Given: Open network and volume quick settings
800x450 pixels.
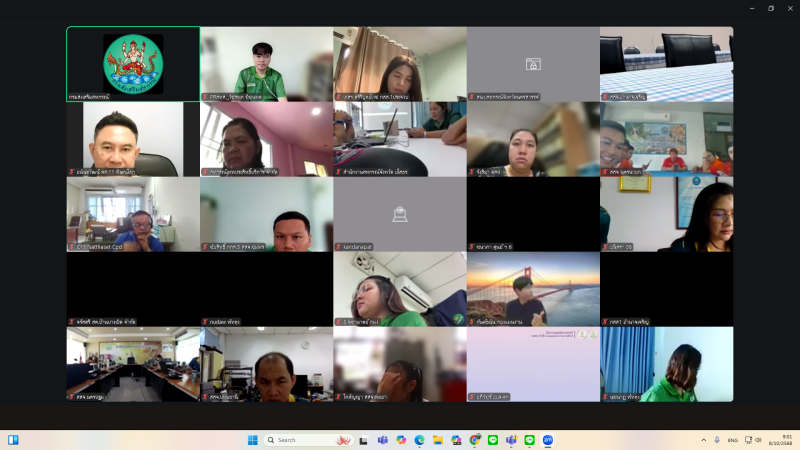Looking at the screenshot, I should click(754, 440).
